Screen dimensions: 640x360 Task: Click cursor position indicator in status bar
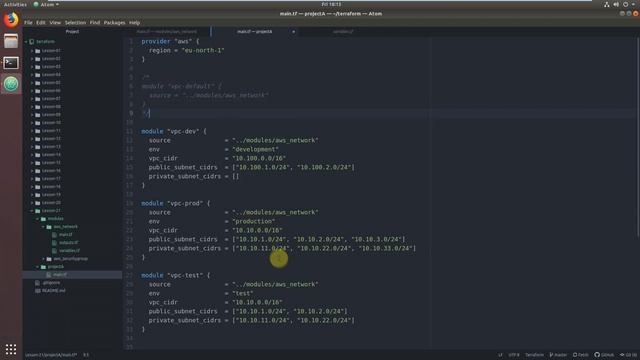coord(86,355)
